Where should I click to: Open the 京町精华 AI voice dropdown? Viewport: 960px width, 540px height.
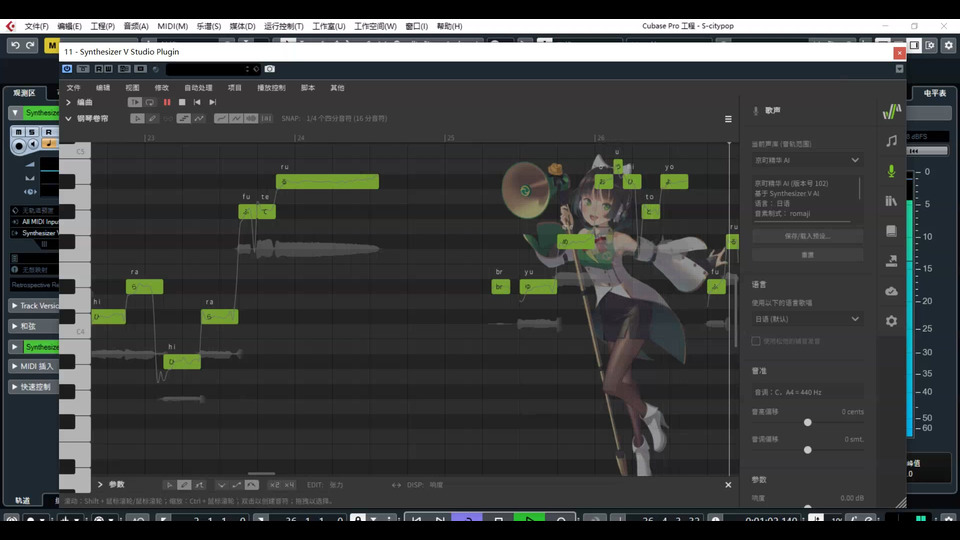[806, 160]
